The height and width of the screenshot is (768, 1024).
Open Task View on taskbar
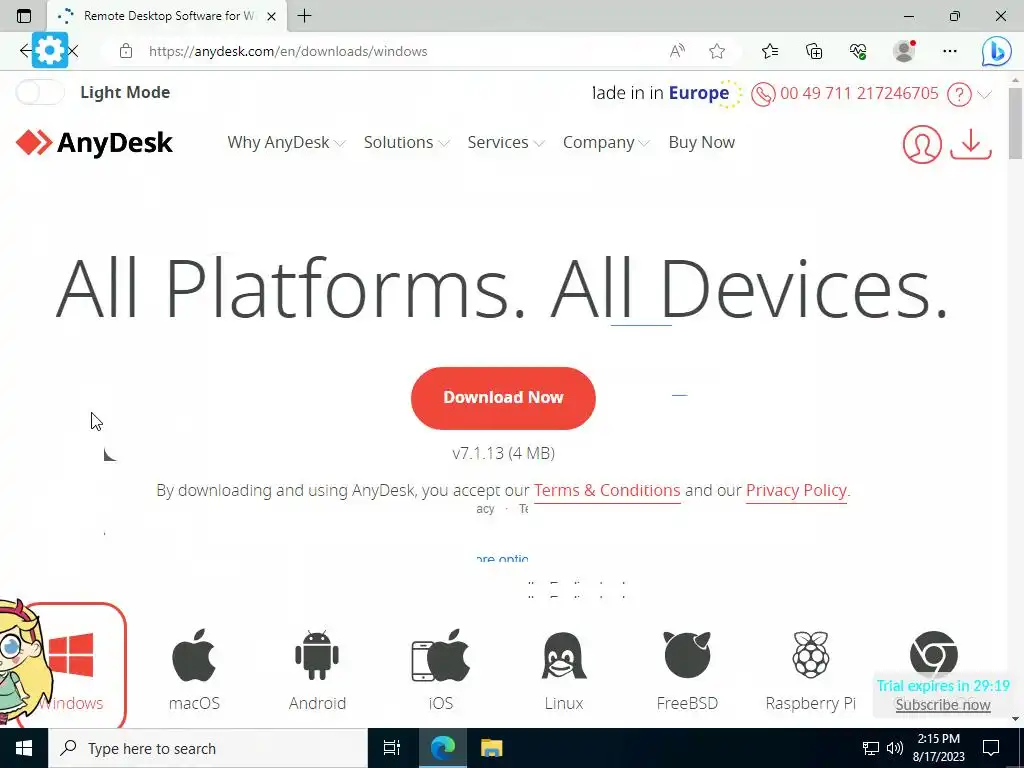(x=392, y=748)
